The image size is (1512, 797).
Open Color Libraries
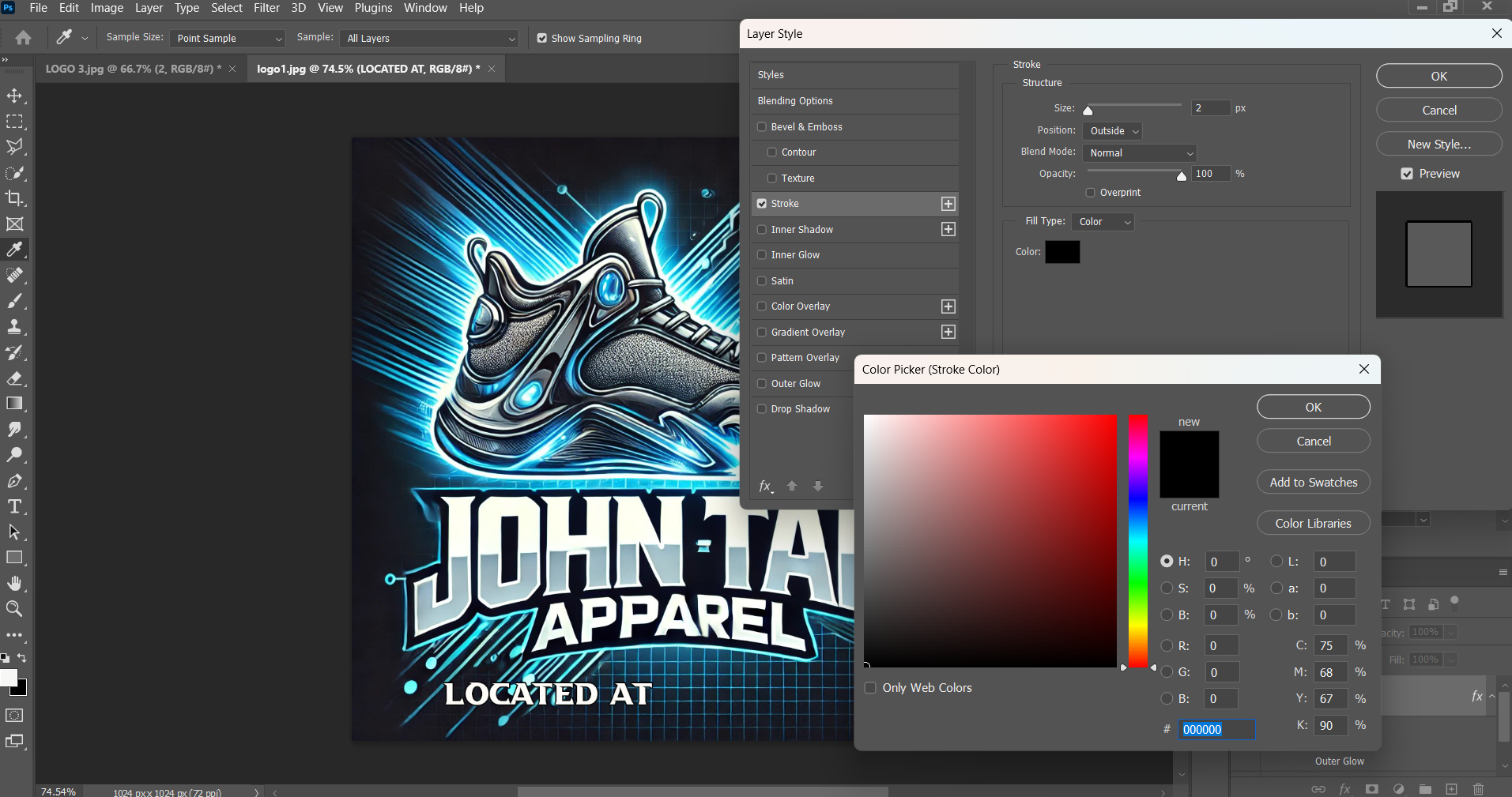point(1313,524)
